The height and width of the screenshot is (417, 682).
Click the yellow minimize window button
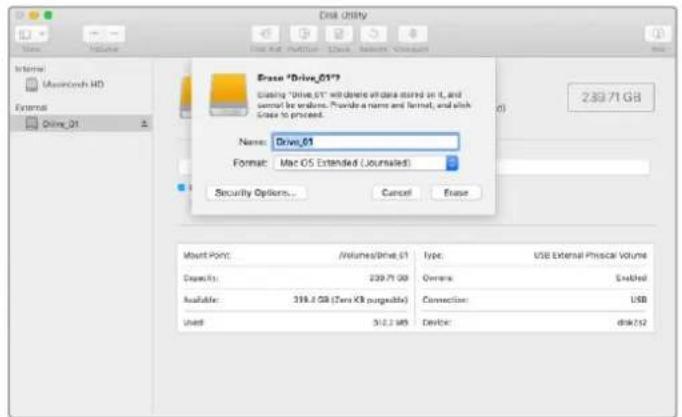click(34, 15)
